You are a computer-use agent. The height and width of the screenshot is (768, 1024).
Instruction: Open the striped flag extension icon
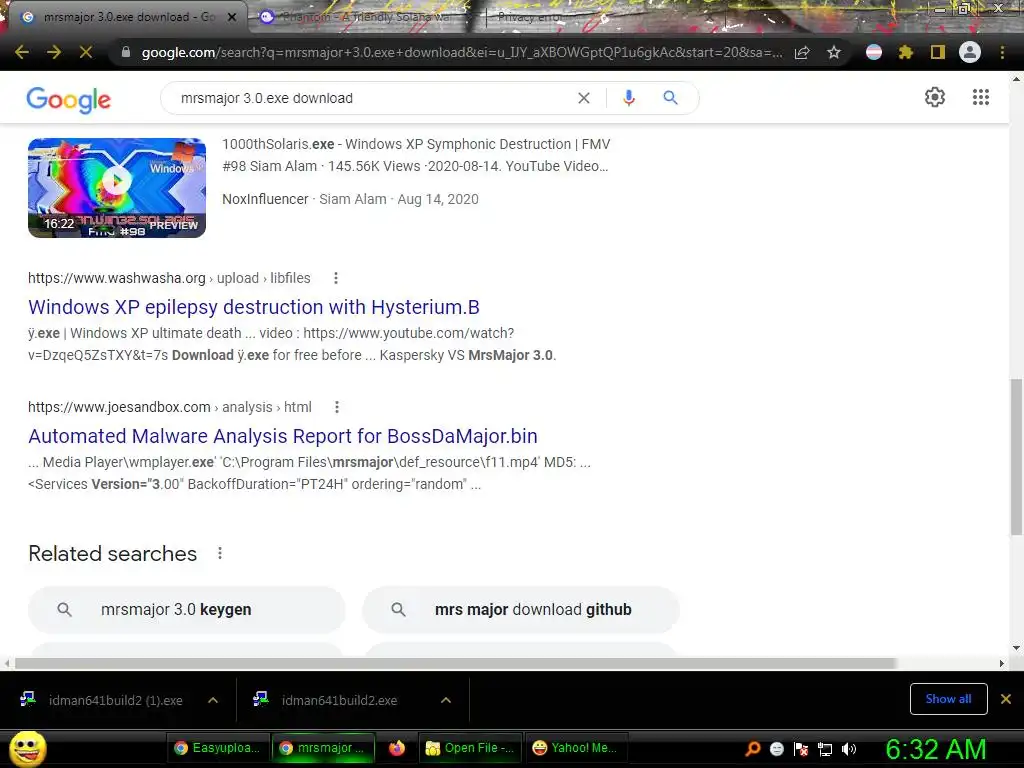pyautogui.click(x=874, y=52)
